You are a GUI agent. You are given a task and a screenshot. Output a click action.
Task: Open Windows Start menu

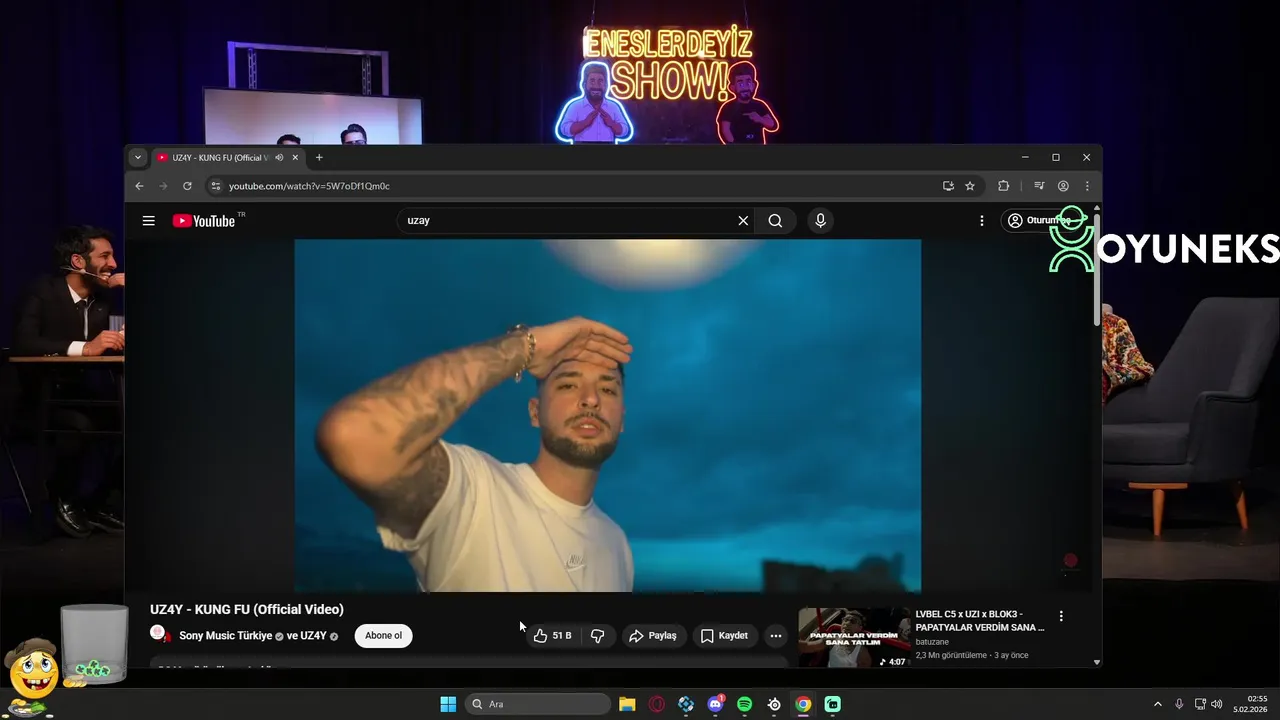click(x=448, y=704)
